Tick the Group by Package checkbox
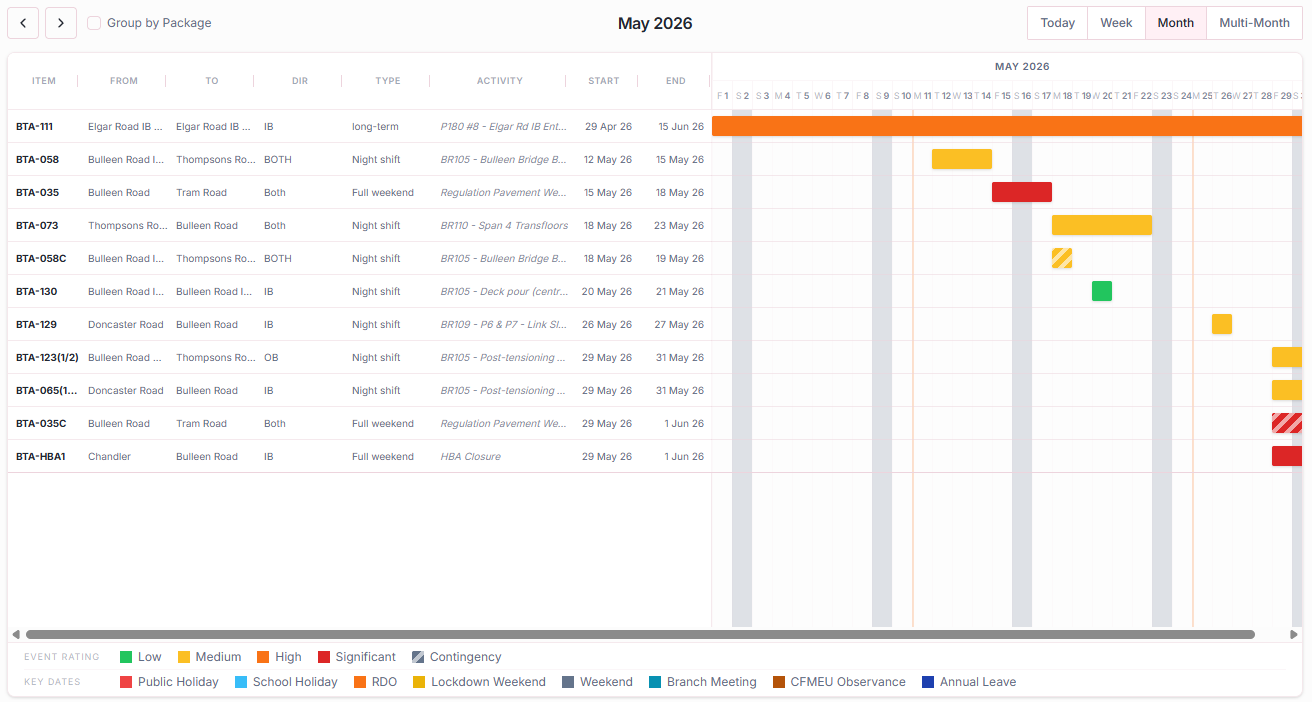The image size is (1312, 702). (94, 23)
